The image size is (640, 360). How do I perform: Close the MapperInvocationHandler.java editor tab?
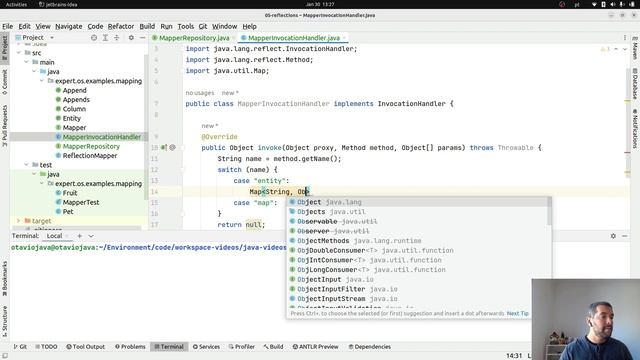coord(344,38)
